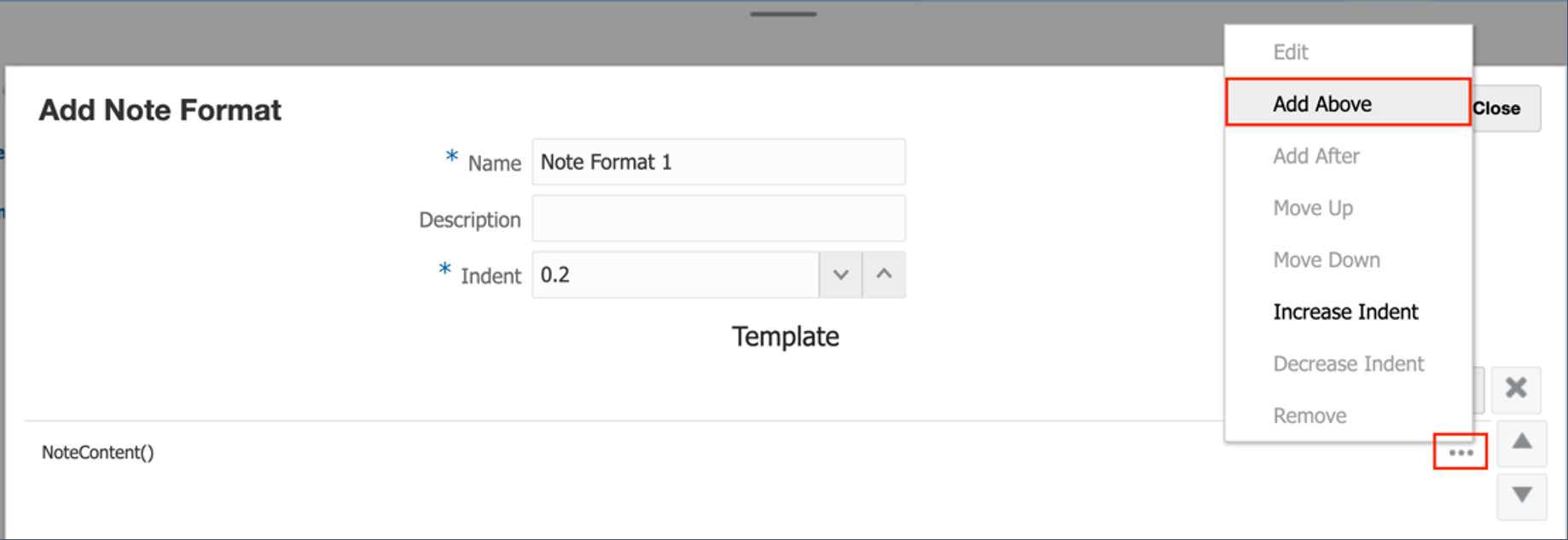Viewport: 1568px width, 540px height.
Task: Select Add After menu entry
Action: tap(1316, 155)
